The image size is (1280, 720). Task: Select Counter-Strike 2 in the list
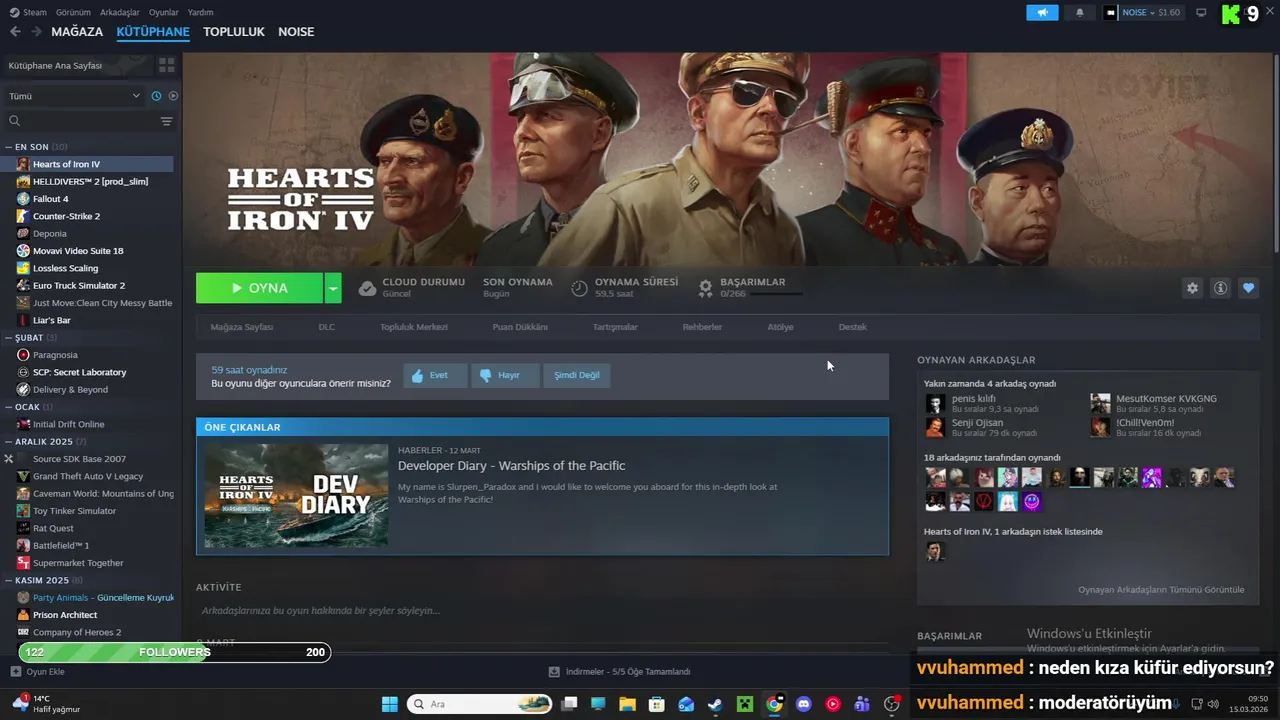[66, 216]
